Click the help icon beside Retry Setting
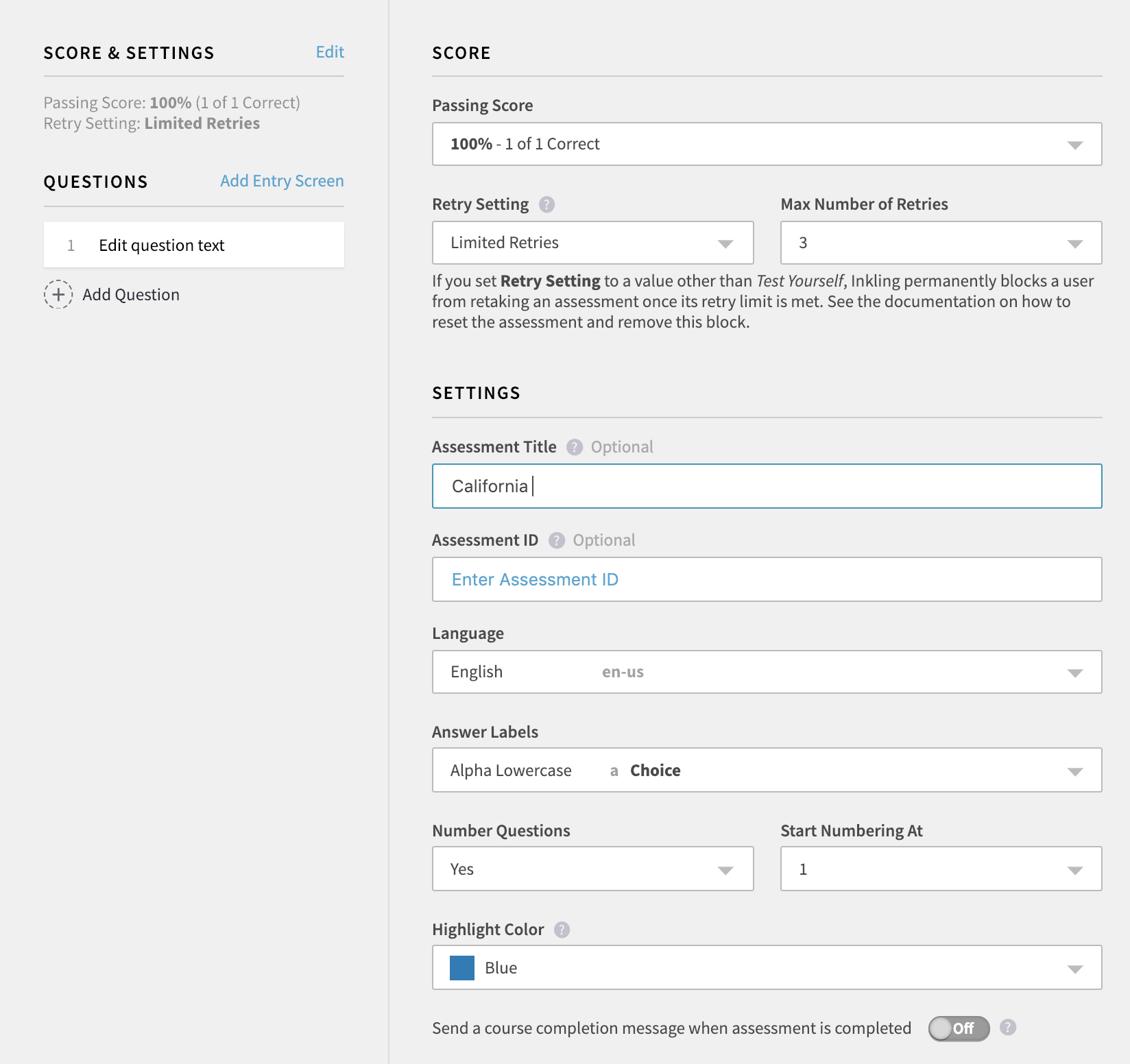This screenshot has height=1064, width=1130. click(546, 204)
